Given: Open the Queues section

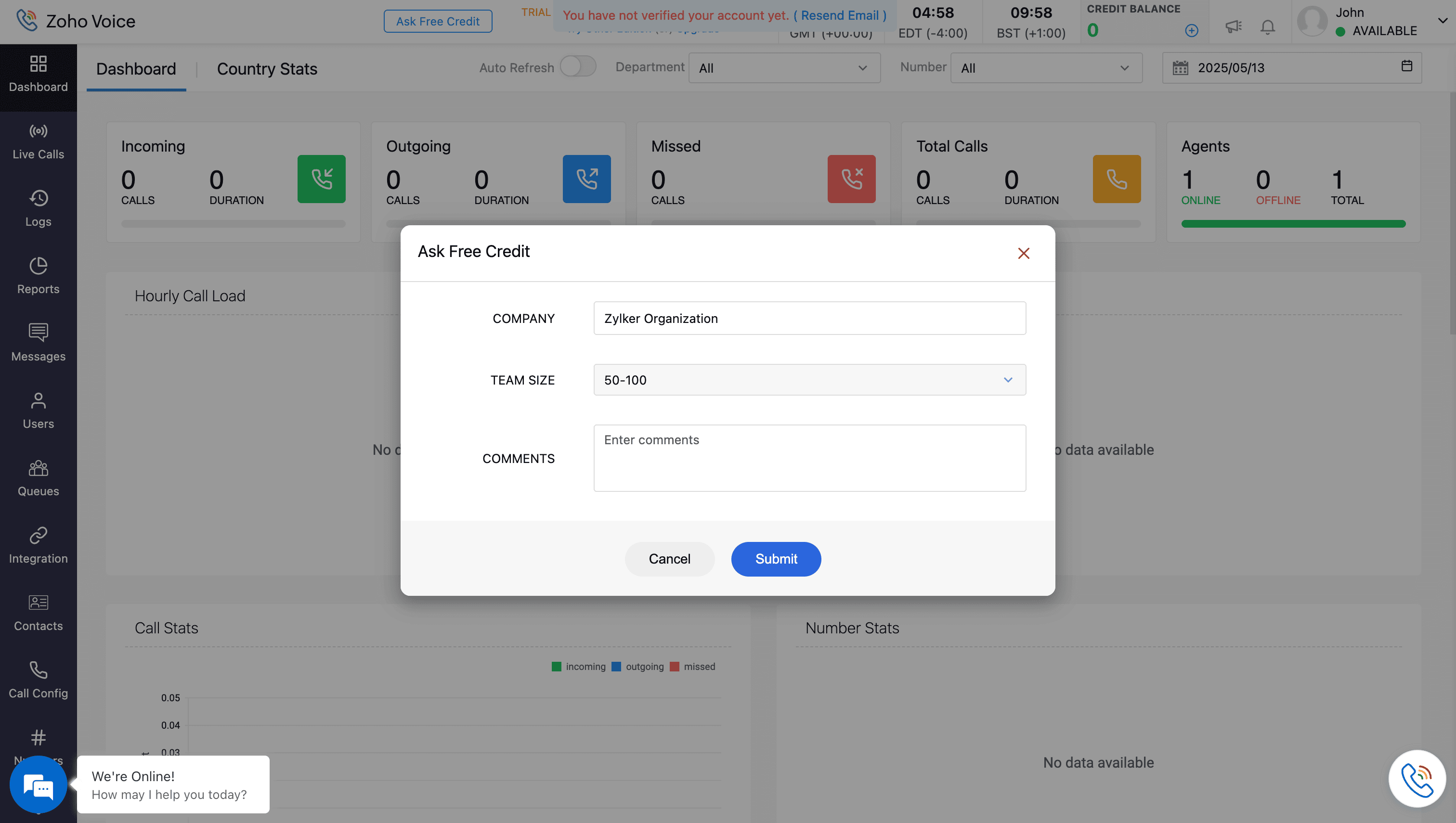Looking at the screenshot, I should click(x=38, y=476).
